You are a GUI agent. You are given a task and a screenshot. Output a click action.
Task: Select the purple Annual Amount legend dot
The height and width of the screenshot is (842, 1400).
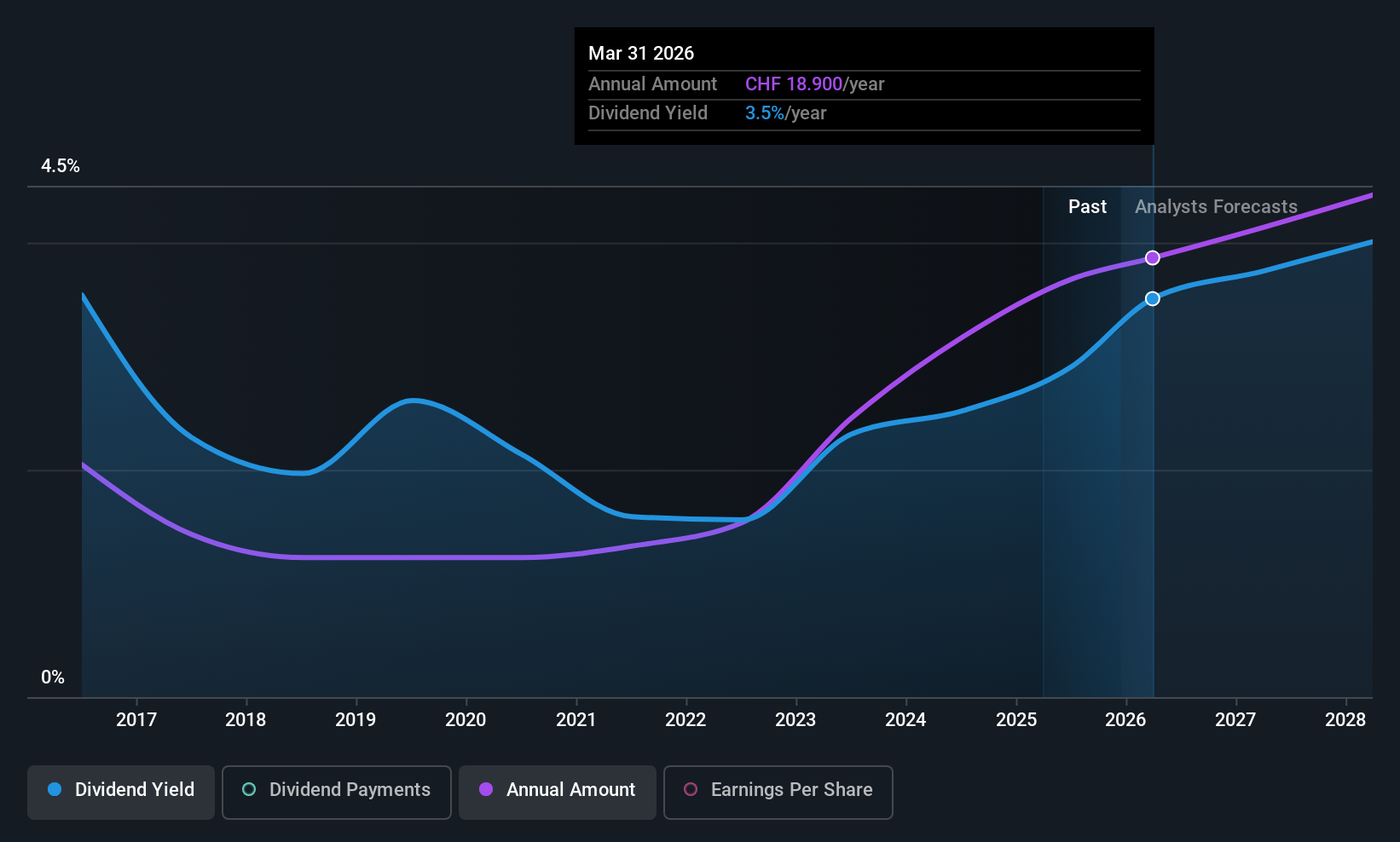[x=486, y=790]
